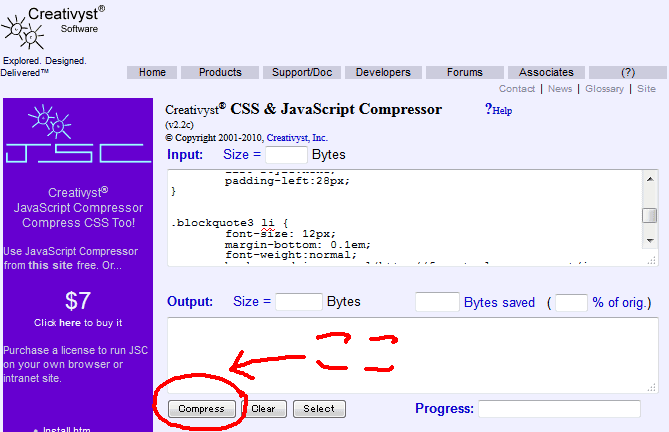Click the Select button
This screenshot has height=432, width=669.
(x=319, y=409)
